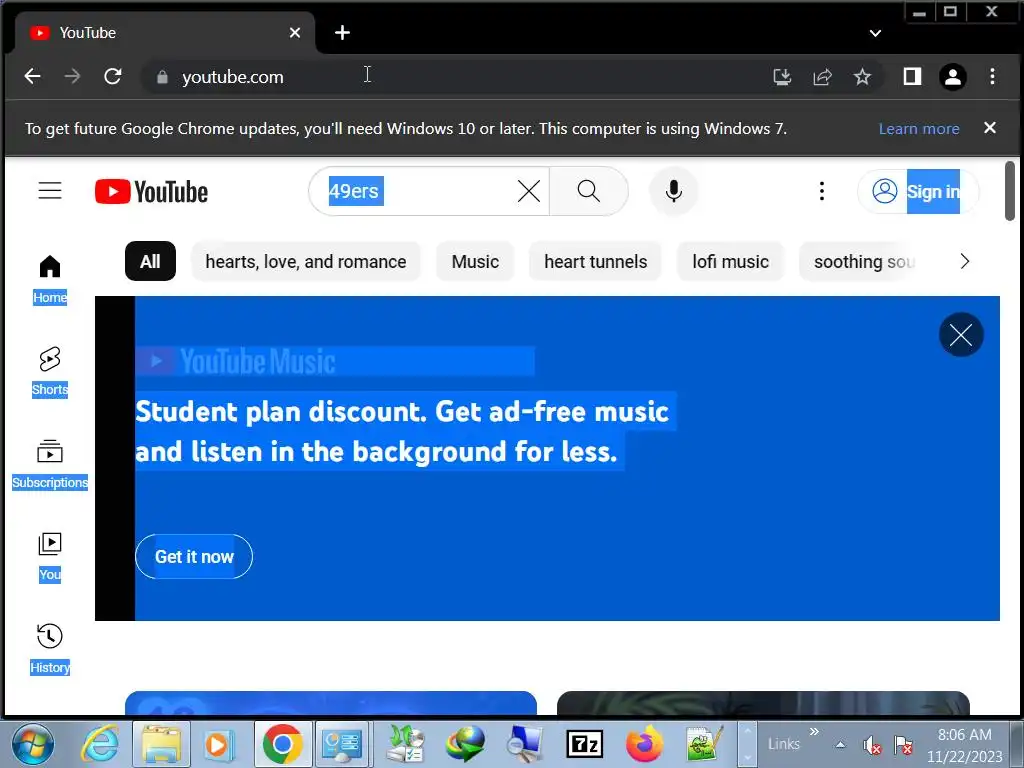
Task: Click the YouTube logo
Action: pos(152,192)
